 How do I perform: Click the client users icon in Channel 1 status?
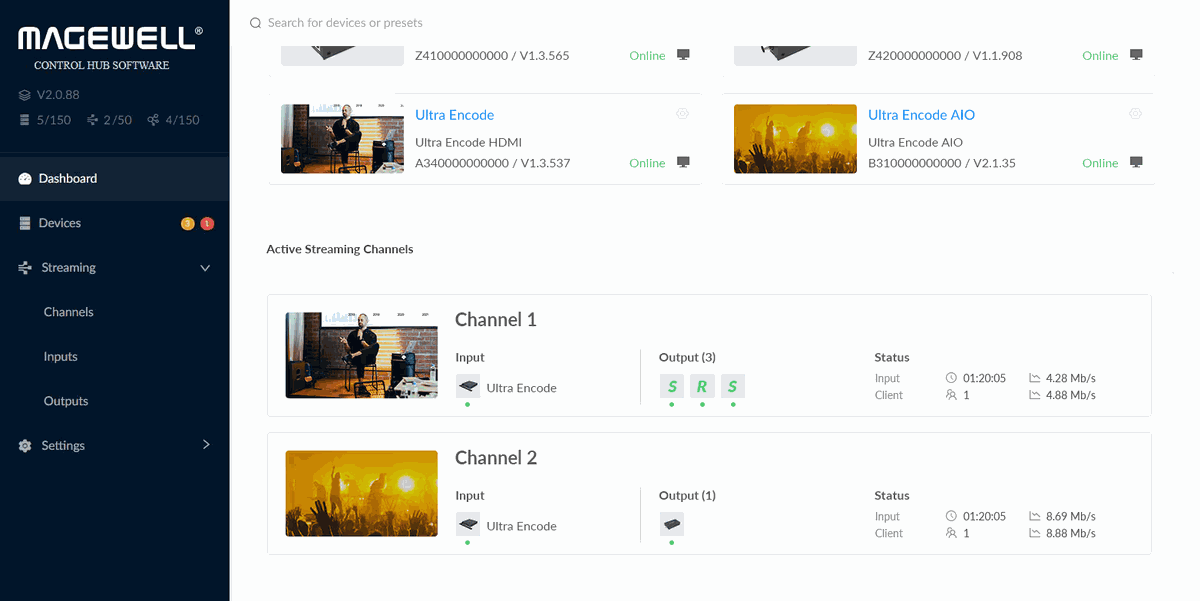pyautogui.click(x=951, y=395)
